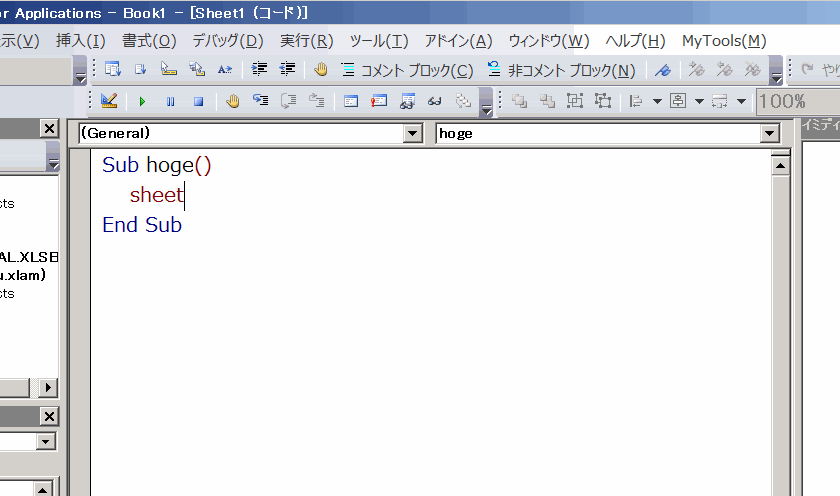The height and width of the screenshot is (496, 840).
Task: Toggle bookmark with the blue flag icon
Action: pos(663,70)
